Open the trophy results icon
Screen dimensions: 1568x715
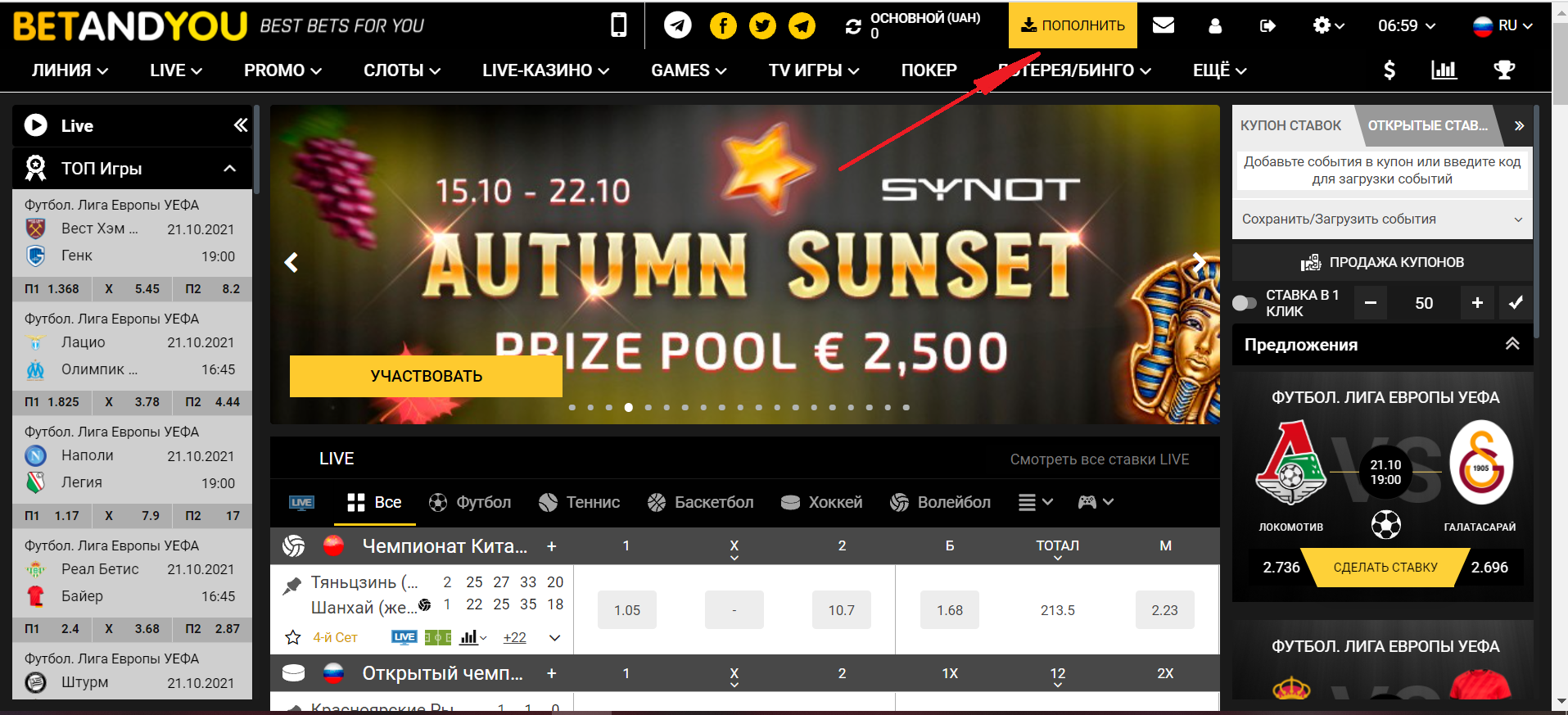click(x=1504, y=70)
